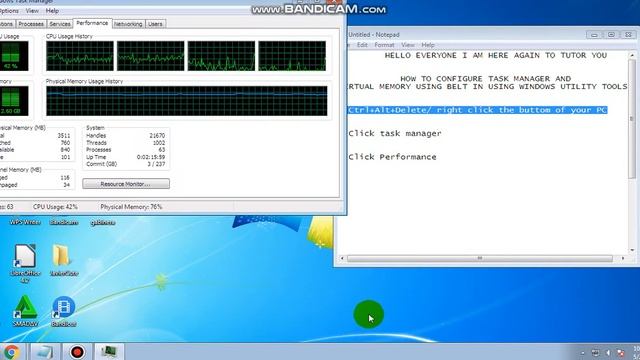Open Bandicam recorder in the taskbar

click(77, 352)
